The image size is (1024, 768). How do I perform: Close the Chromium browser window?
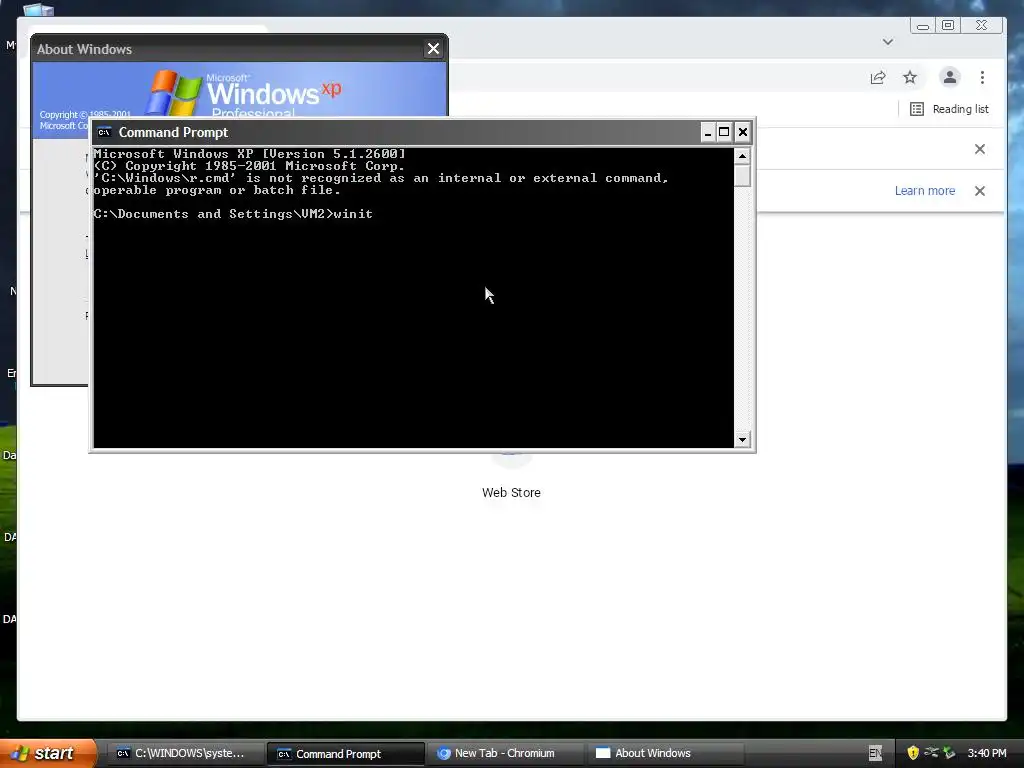click(x=981, y=25)
